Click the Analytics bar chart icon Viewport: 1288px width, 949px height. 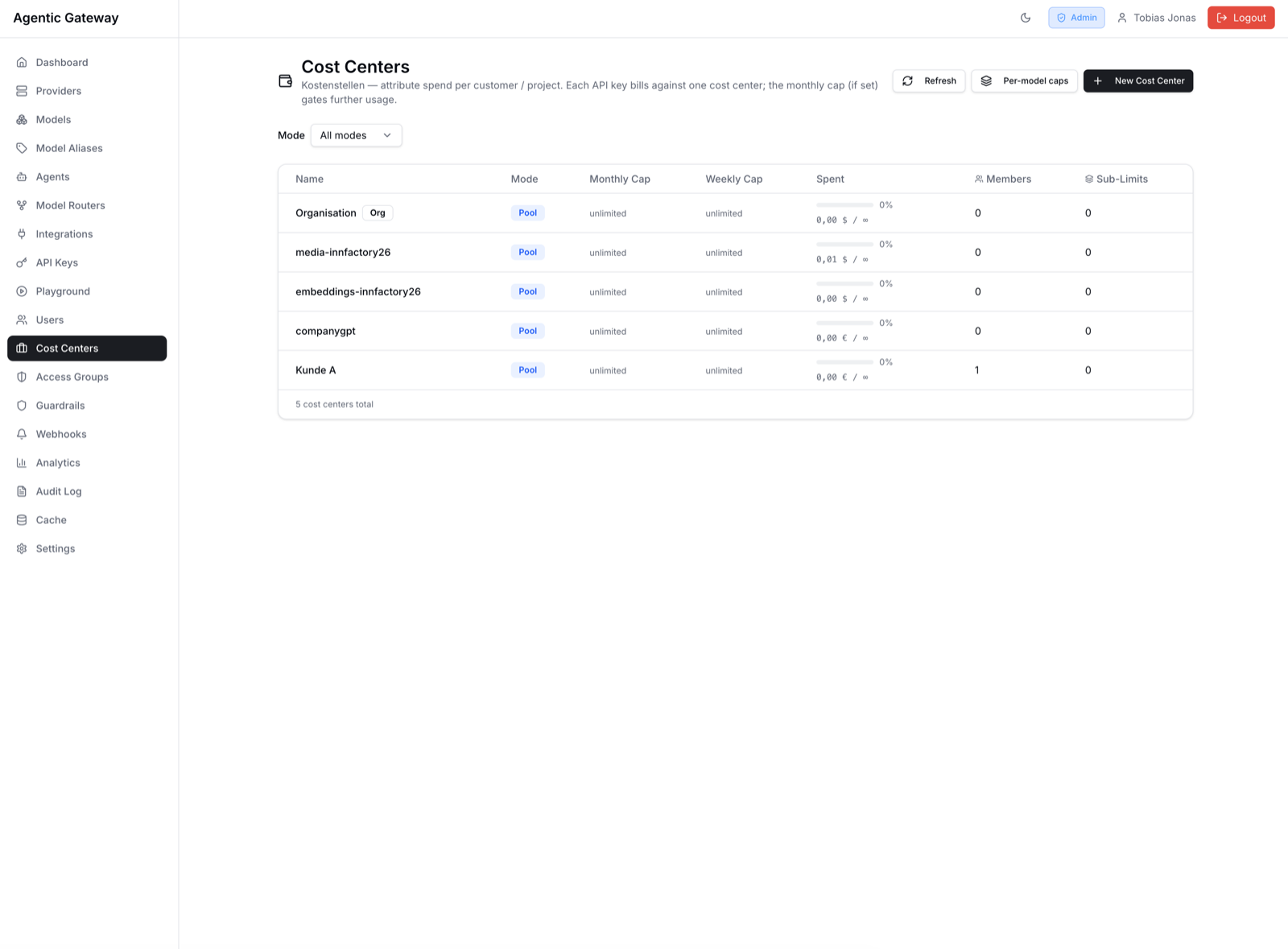click(22, 463)
